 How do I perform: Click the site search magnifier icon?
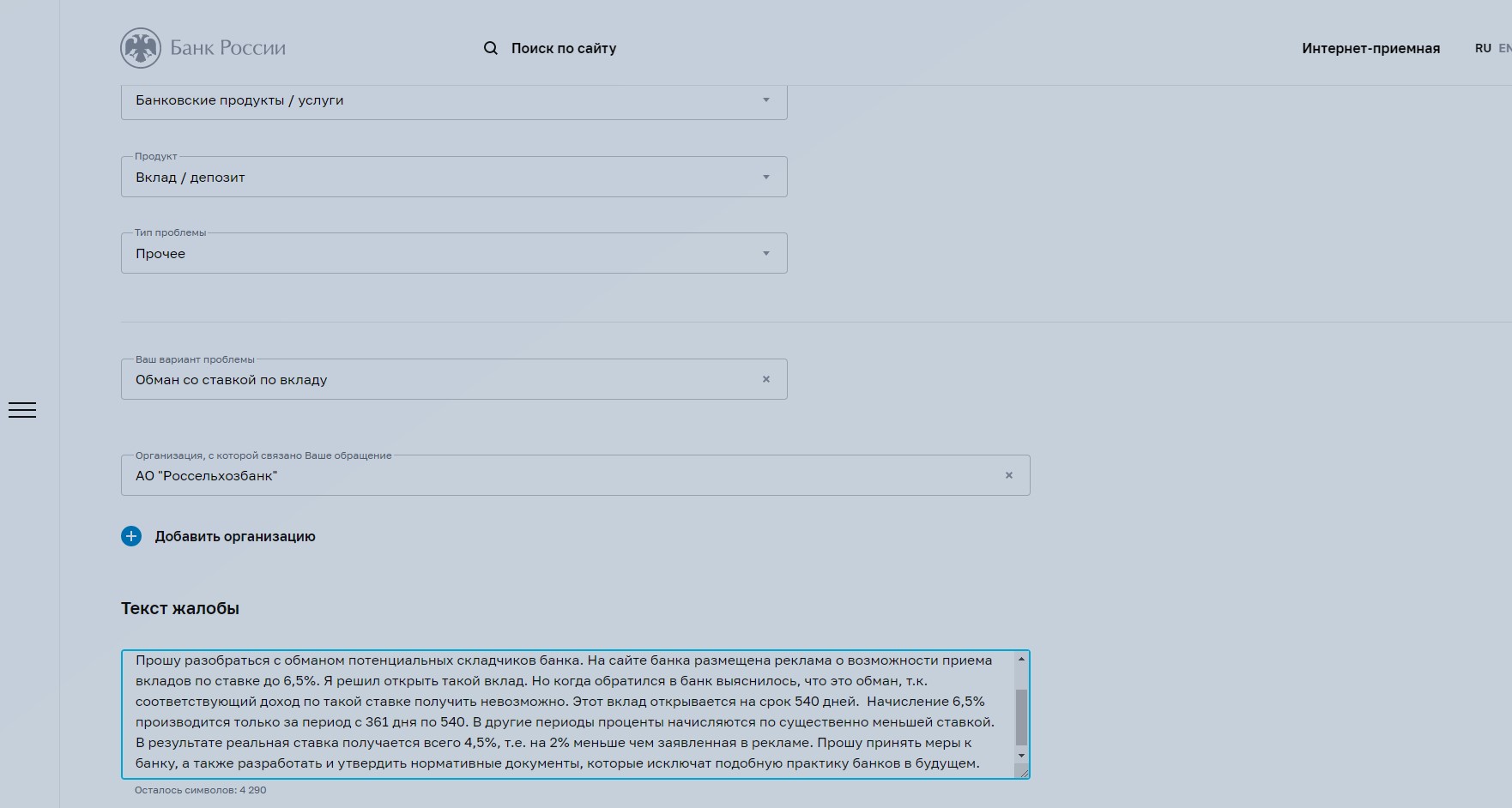491,48
